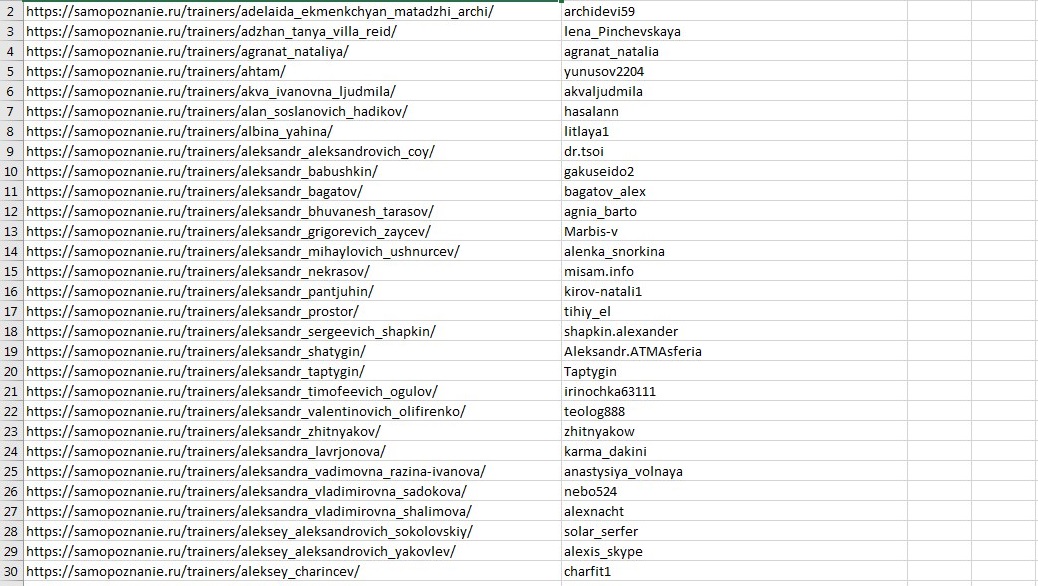Click the Marbis-v cell
The image size is (1038, 586).
coord(734,231)
